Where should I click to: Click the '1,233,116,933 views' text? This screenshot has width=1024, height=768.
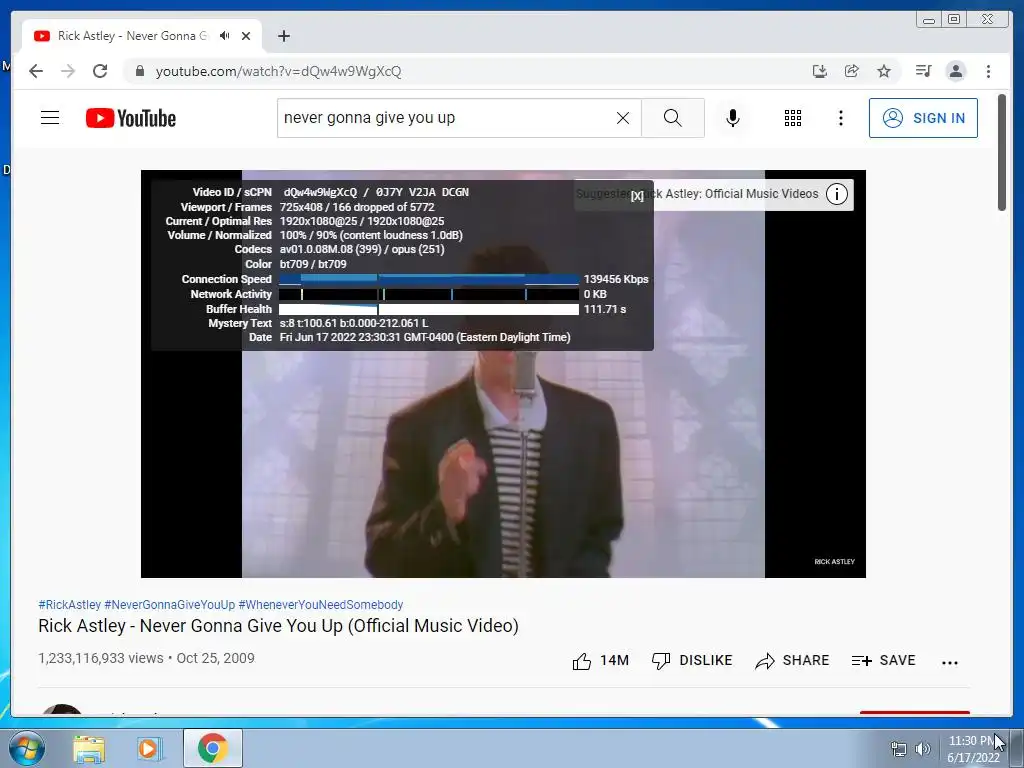tap(101, 658)
